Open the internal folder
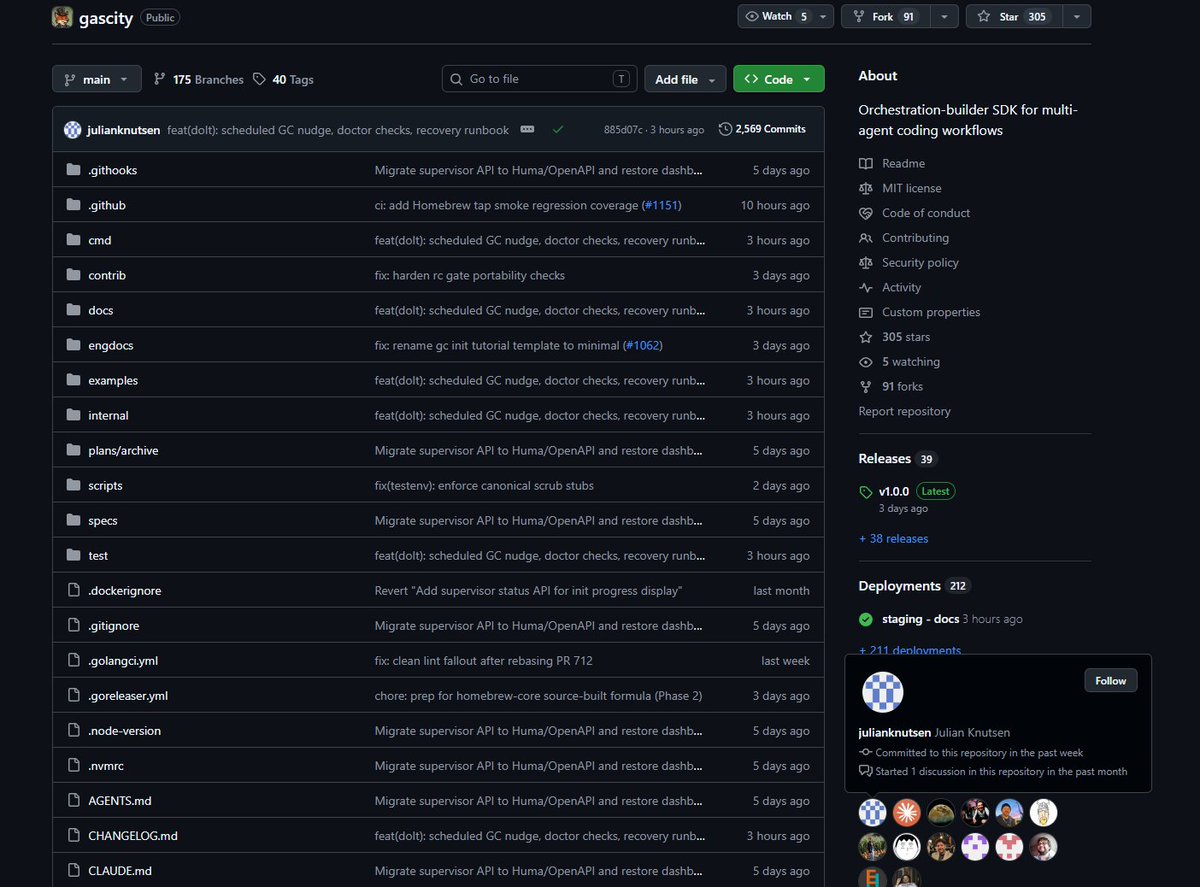1200x887 pixels. pos(108,415)
